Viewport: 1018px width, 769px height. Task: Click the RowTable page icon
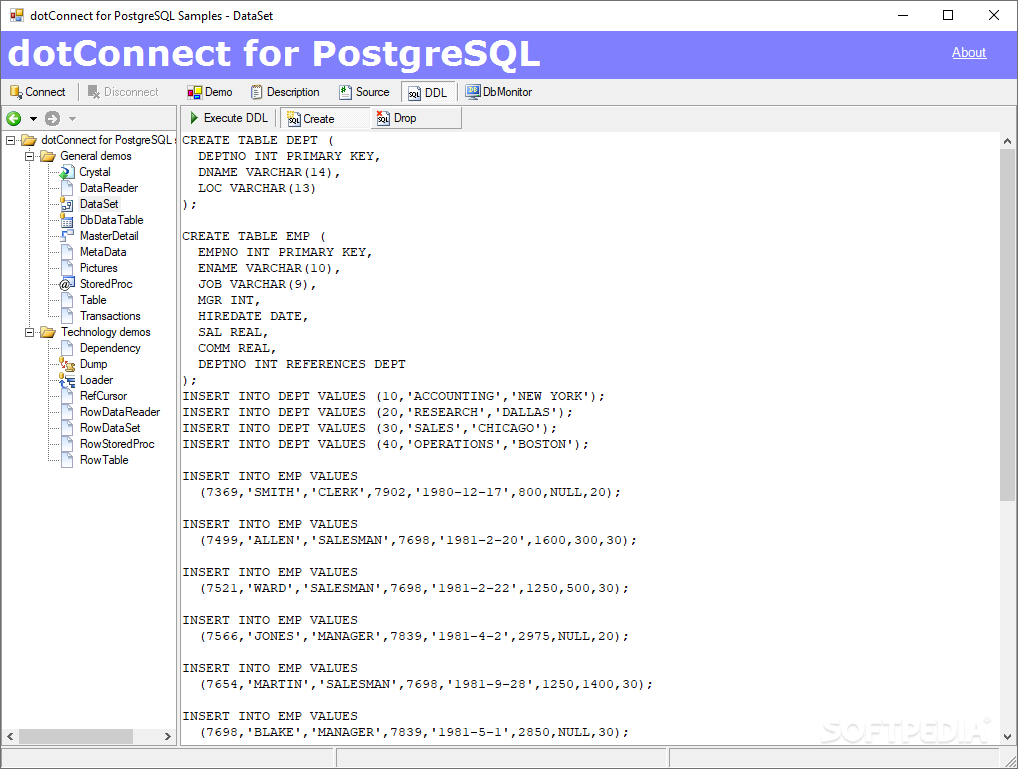point(67,460)
